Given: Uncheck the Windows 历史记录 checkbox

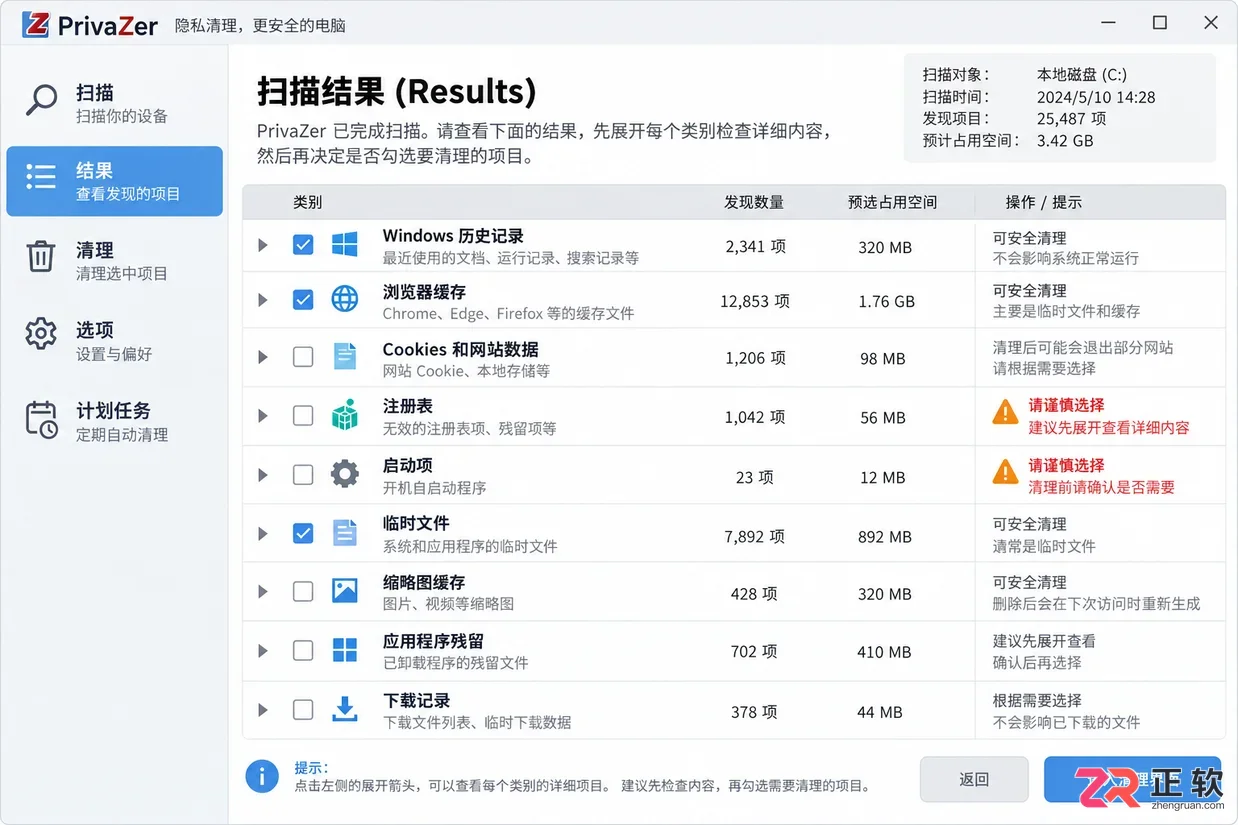Looking at the screenshot, I should (x=303, y=244).
